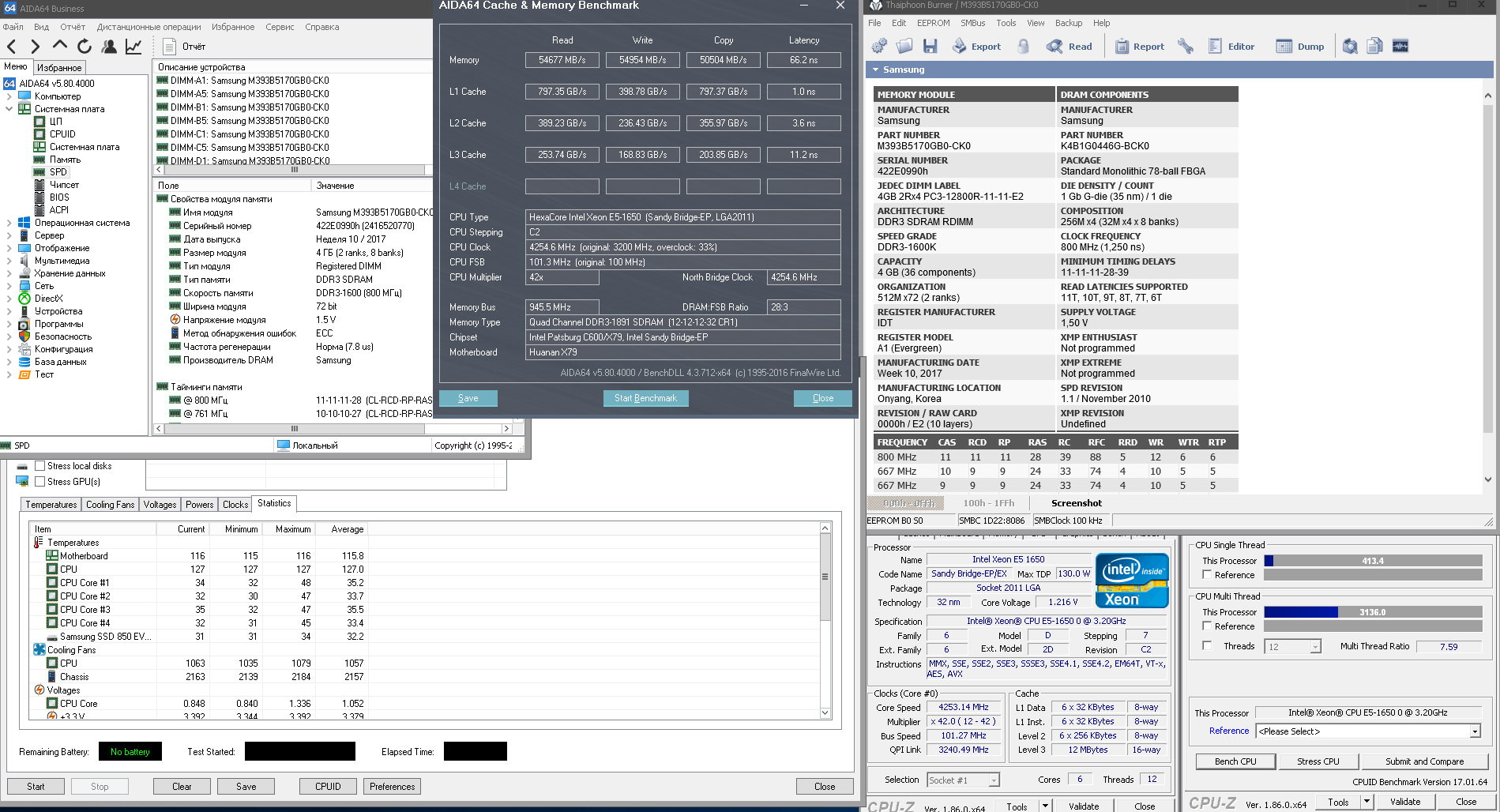Open the Editor in Thaiphoon Burner
Screen dimensions: 1500x812
tap(1231, 47)
